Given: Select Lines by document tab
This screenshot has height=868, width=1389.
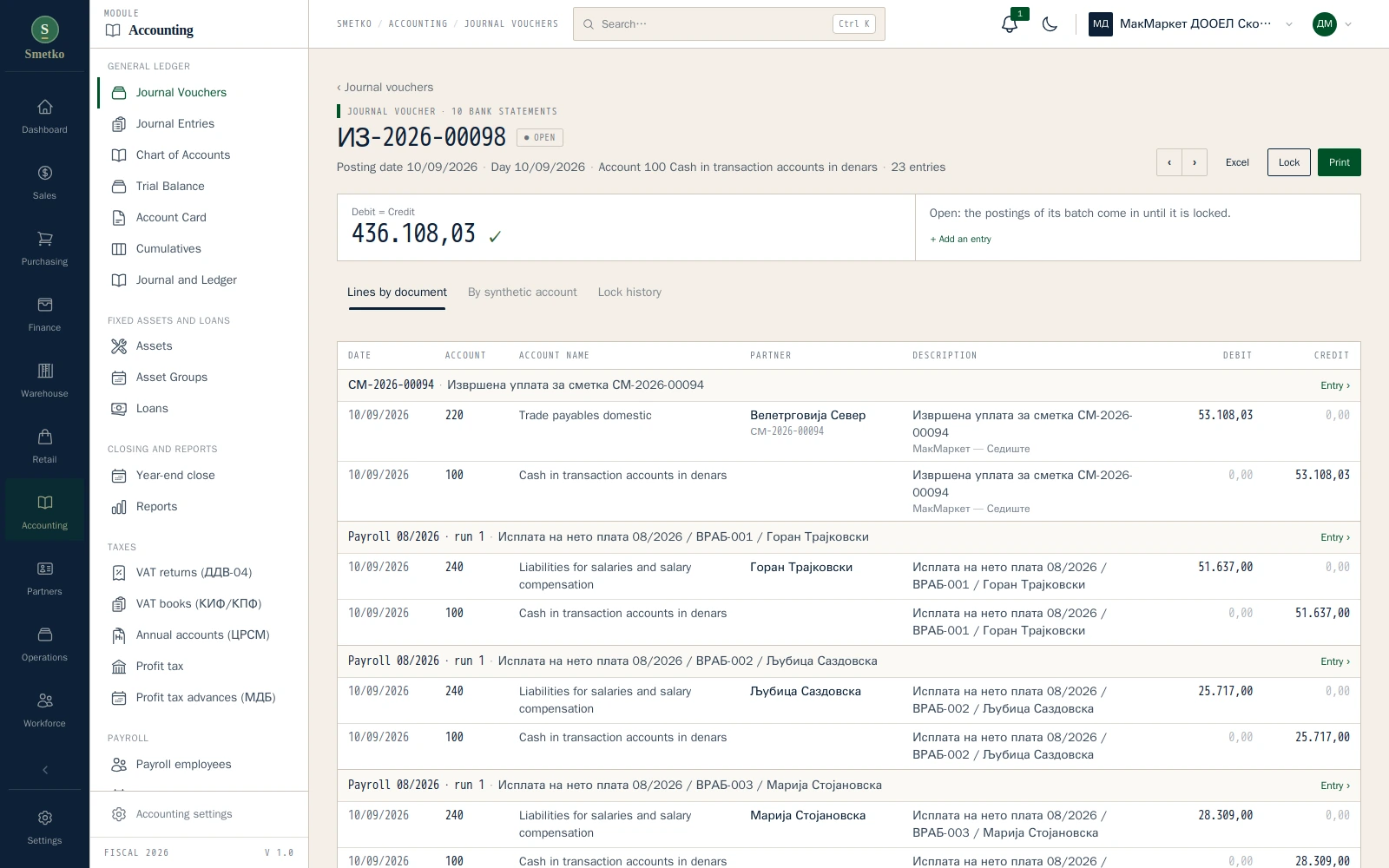Looking at the screenshot, I should click(x=397, y=293).
